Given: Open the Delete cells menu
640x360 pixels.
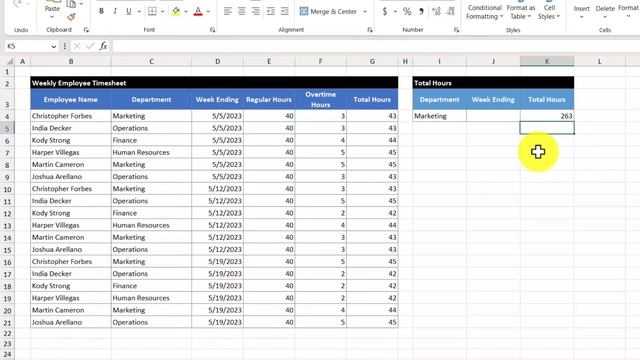Looking at the screenshot, I should tap(605, 11).
